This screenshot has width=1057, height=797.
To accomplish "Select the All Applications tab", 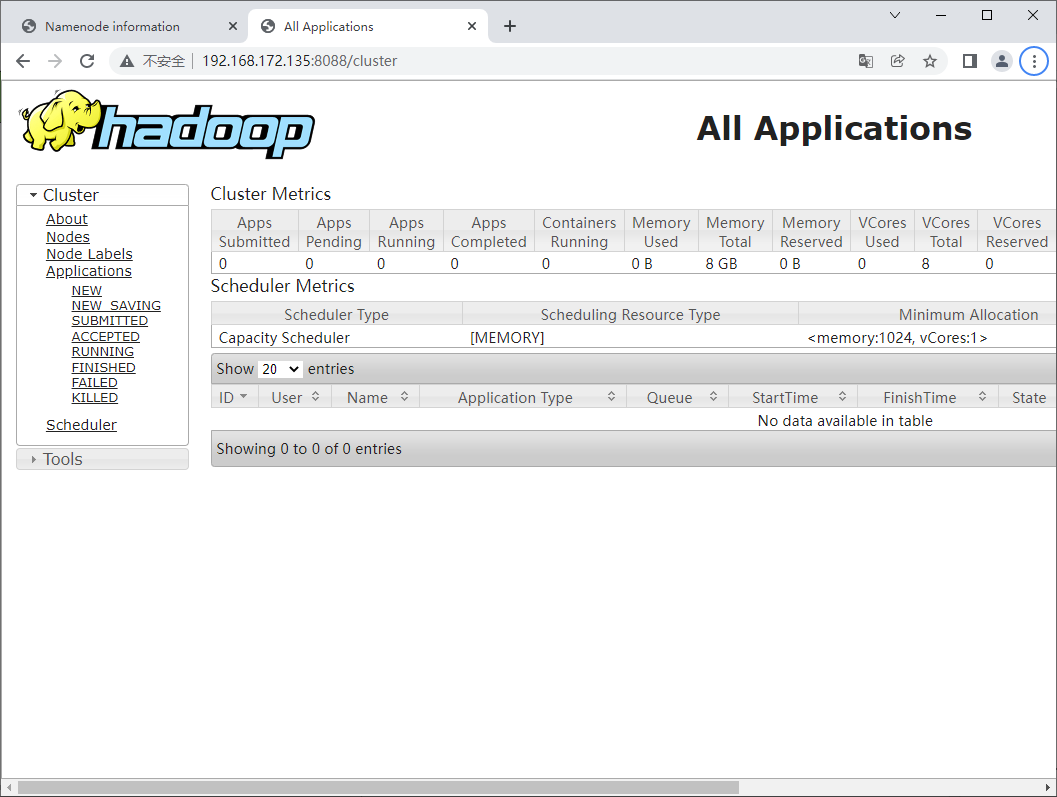I will pos(368,26).
